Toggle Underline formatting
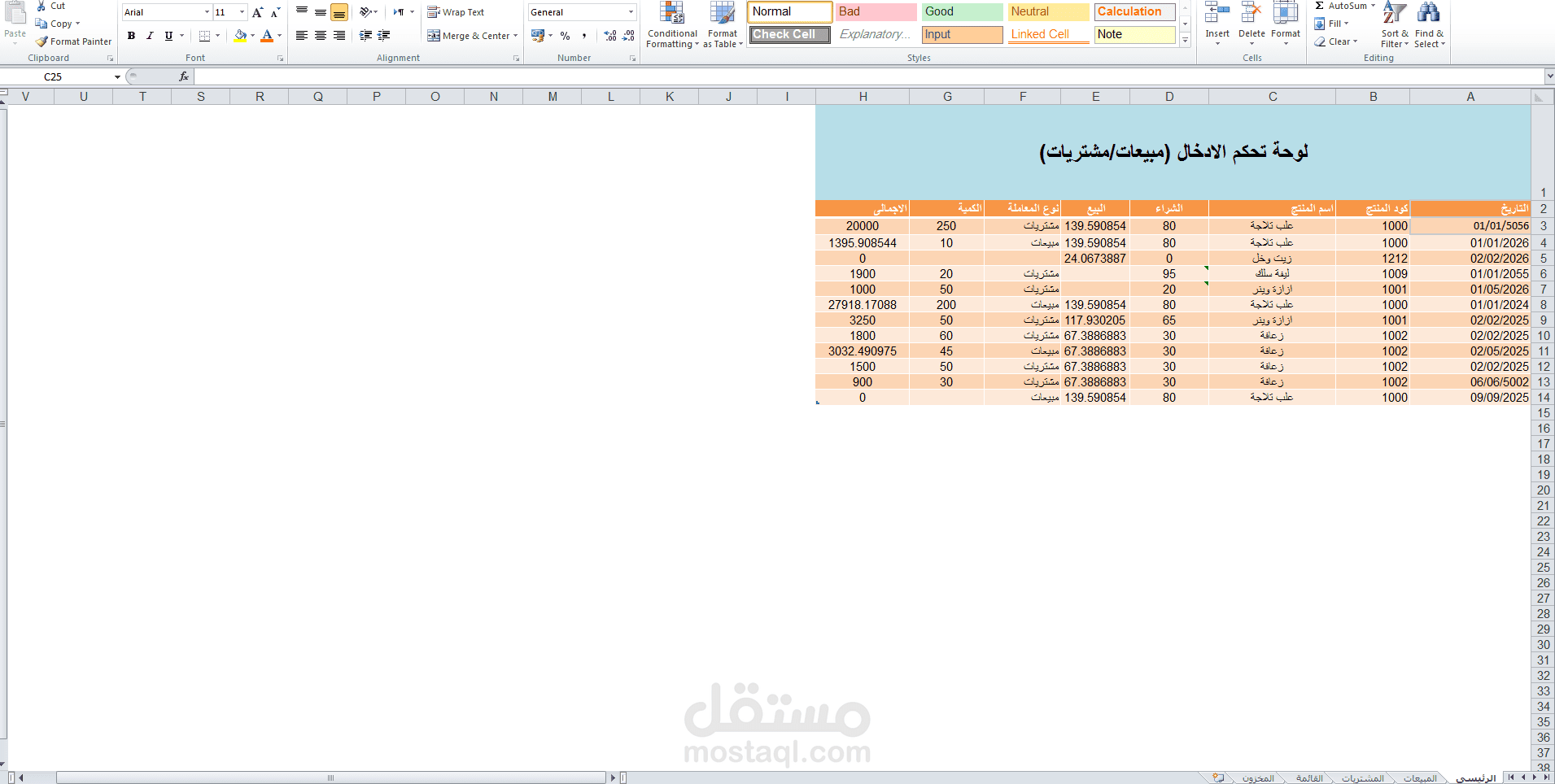 168,36
